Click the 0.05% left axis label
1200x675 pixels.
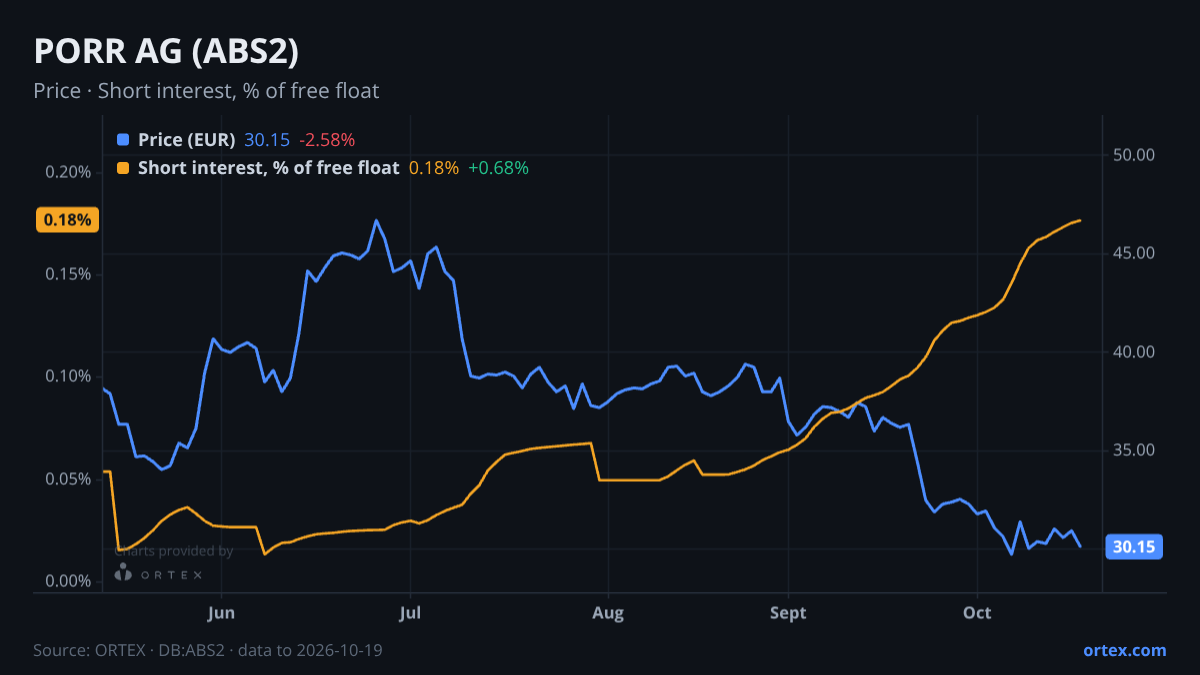pyautogui.click(x=69, y=479)
